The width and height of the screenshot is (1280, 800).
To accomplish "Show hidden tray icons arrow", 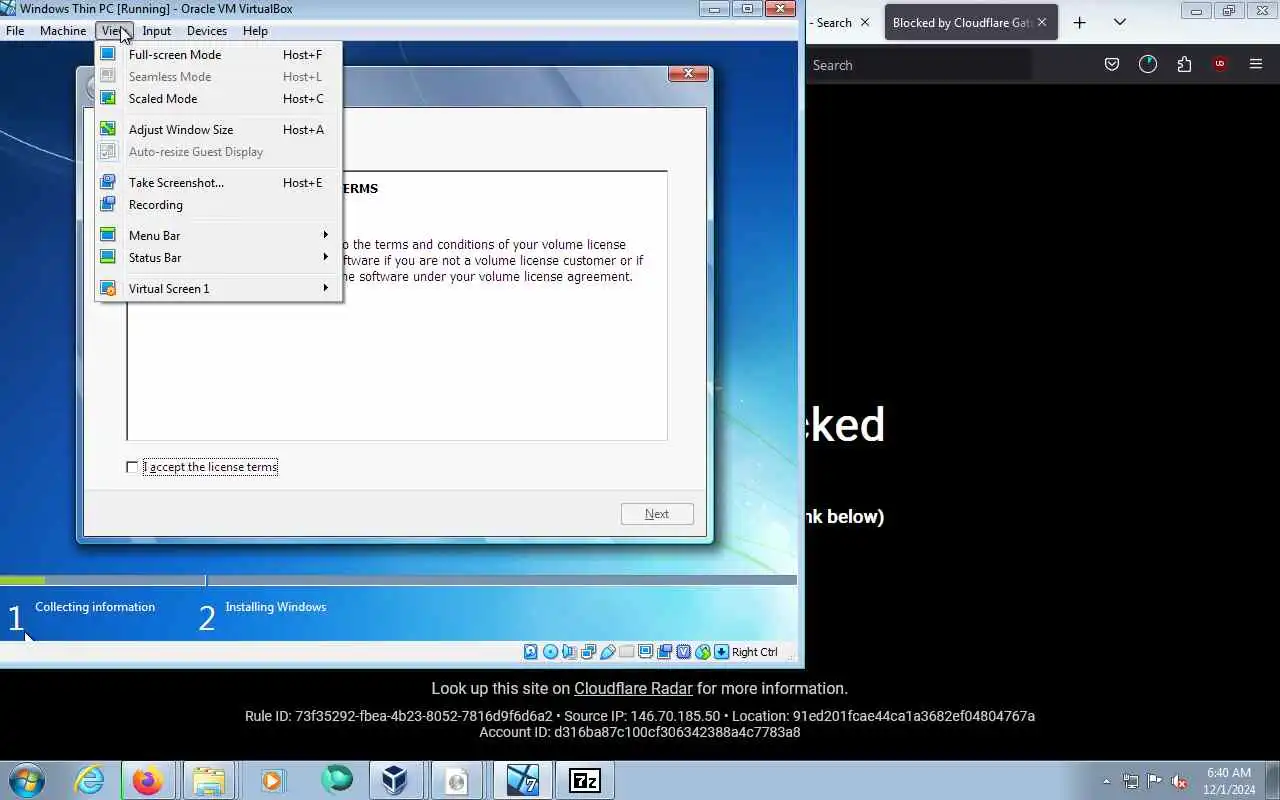I will click(x=1106, y=781).
